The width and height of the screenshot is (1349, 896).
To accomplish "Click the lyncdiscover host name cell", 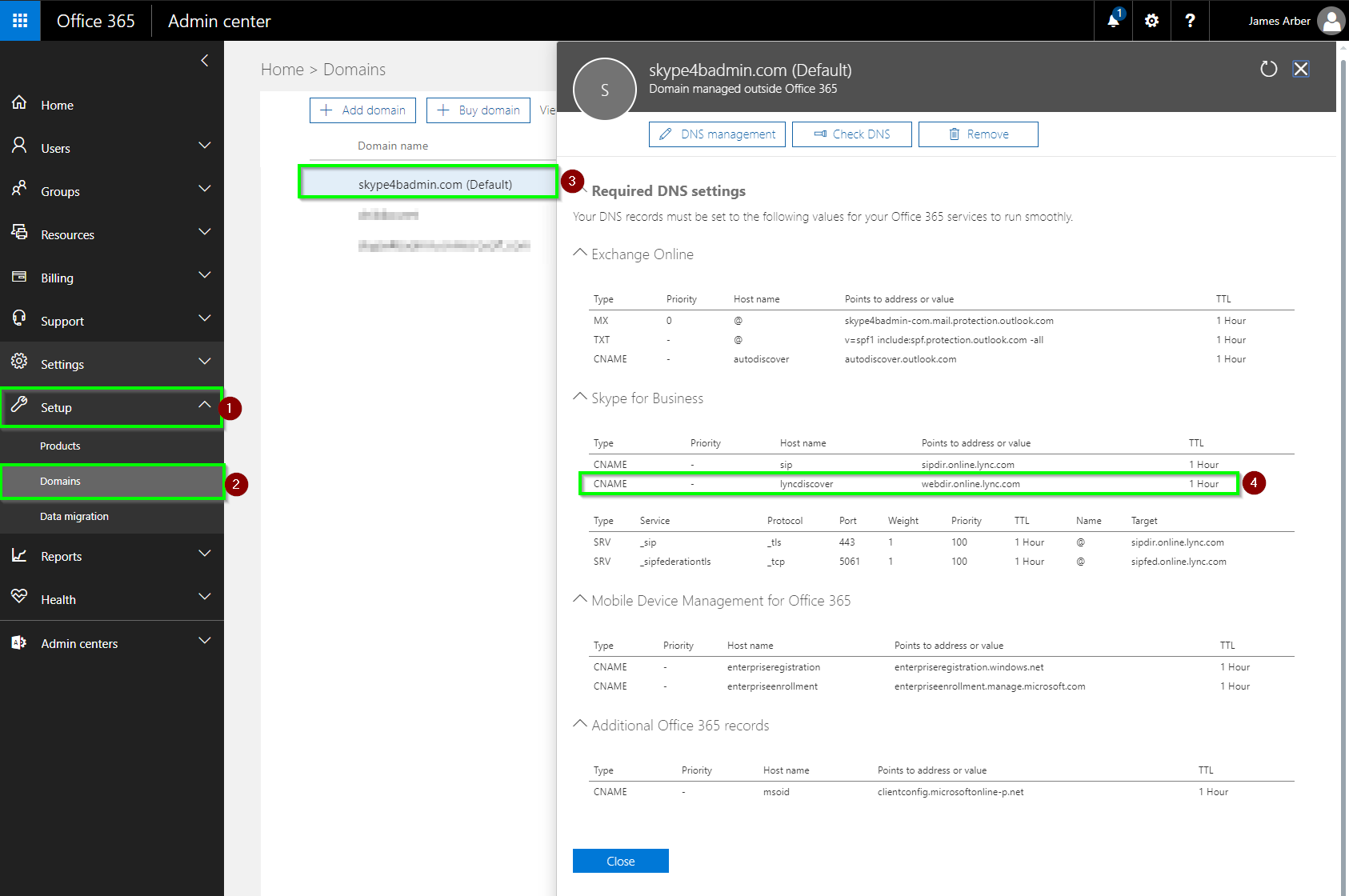I will coord(807,484).
